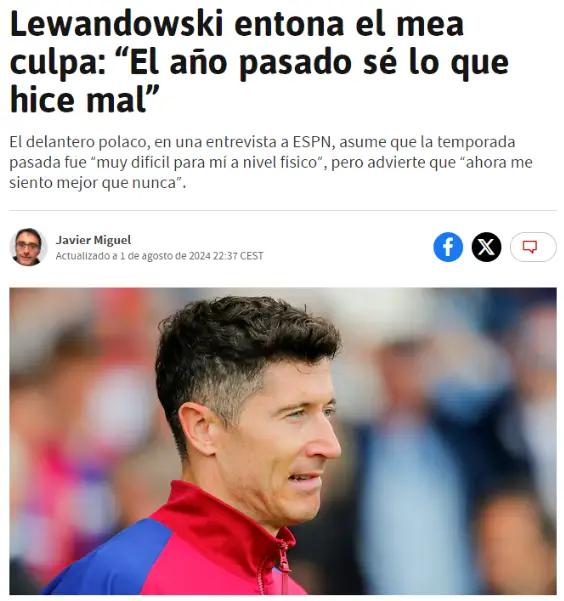Click the main article photo

(283, 441)
